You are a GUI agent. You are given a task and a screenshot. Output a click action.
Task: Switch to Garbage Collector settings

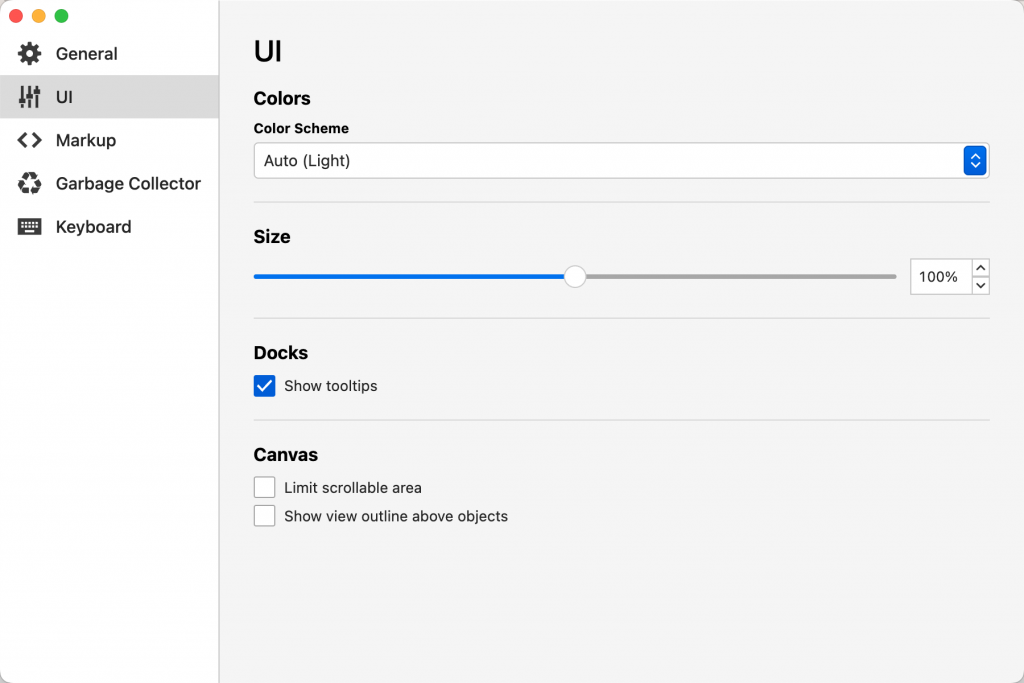coord(128,184)
